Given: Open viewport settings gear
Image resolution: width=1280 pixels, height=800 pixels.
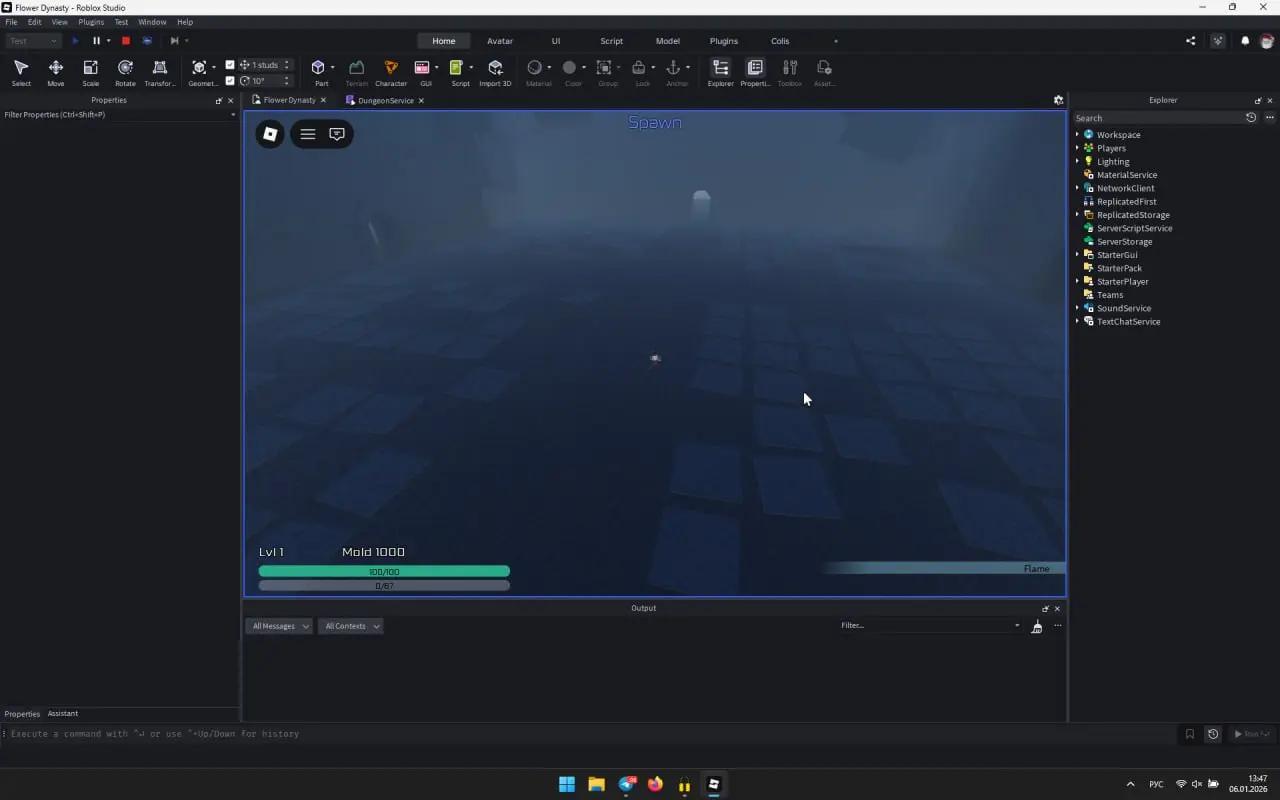Looking at the screenshot, I should click(1058, 100).
